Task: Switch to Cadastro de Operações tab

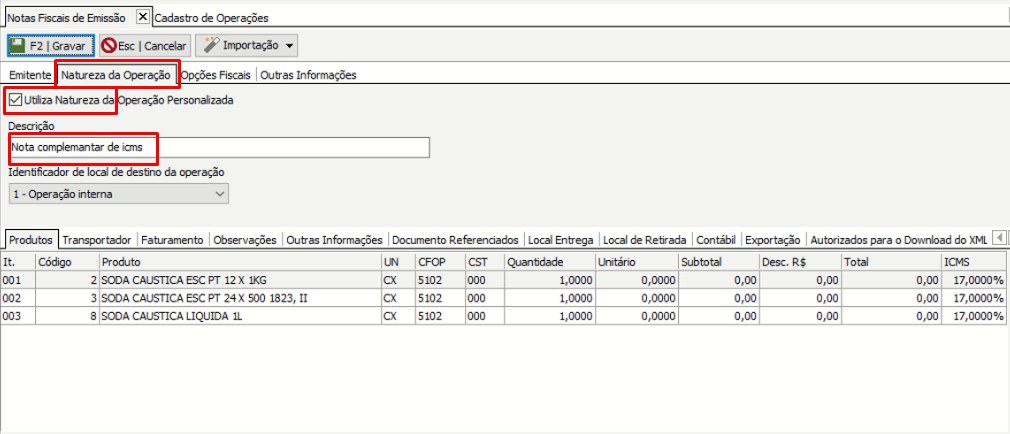Action: pos(212,17)
